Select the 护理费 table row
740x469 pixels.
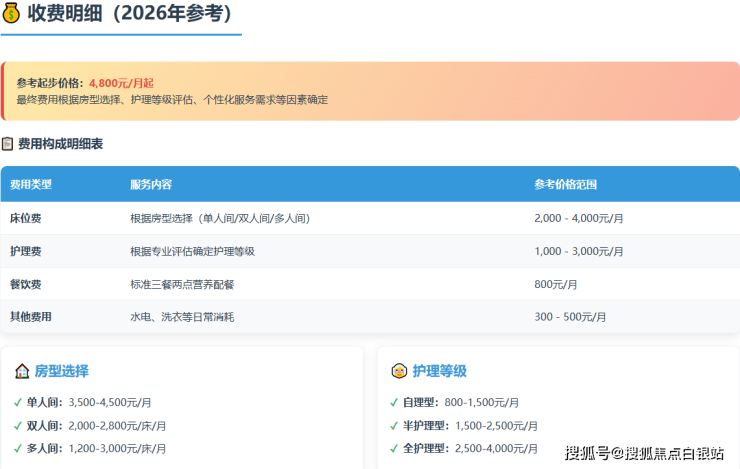point(369,251)
